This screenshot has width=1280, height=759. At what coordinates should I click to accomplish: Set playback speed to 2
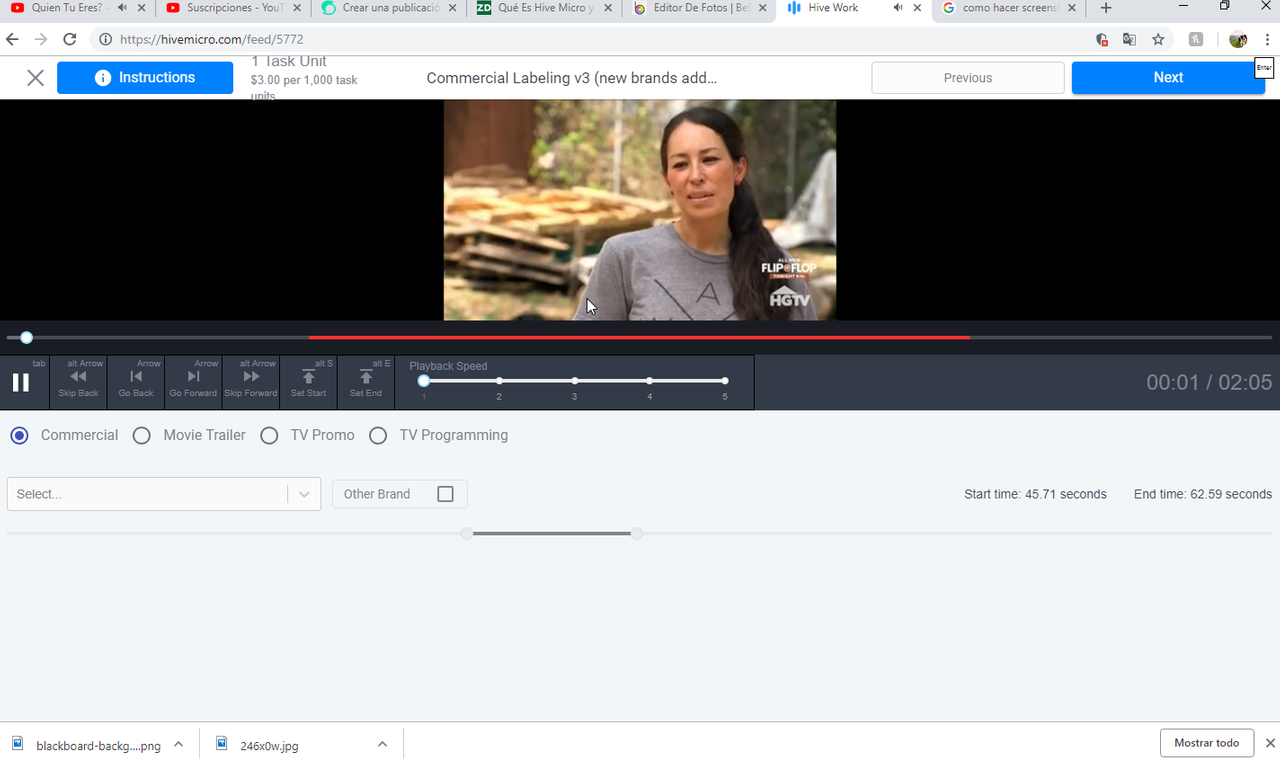499,381
